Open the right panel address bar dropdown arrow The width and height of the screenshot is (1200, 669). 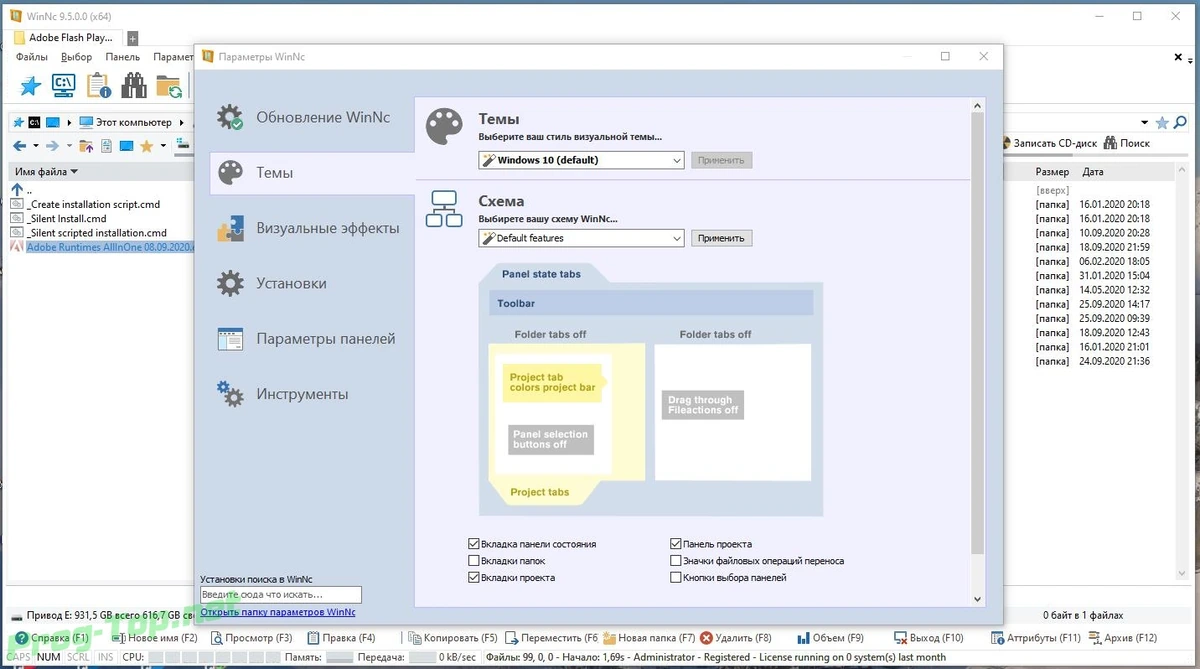1147,123
